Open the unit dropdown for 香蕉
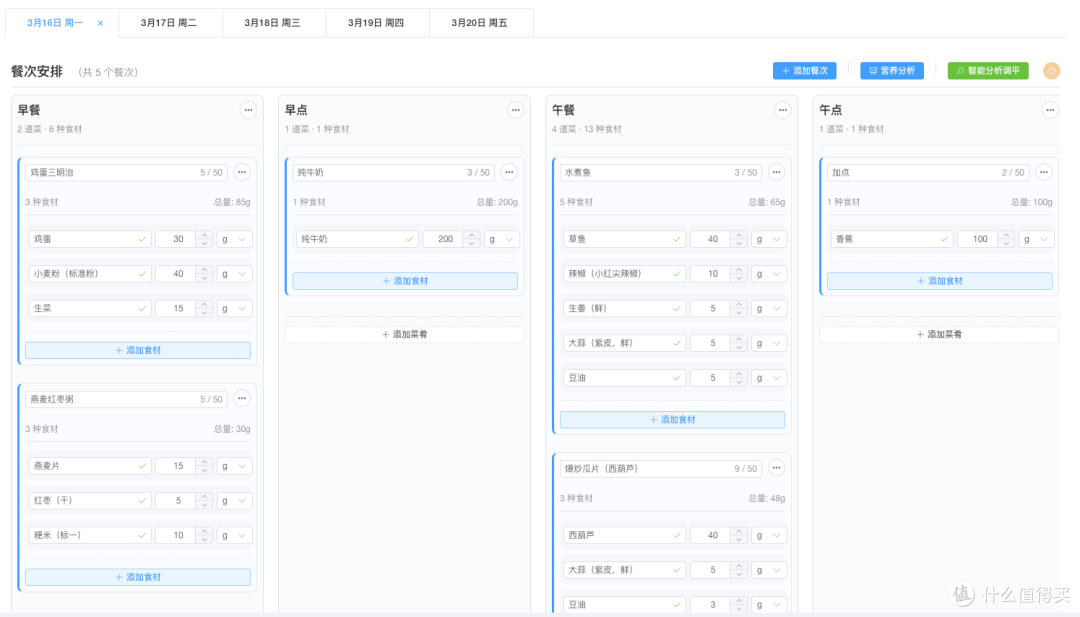1080x617 pixels. [1035, 239]
